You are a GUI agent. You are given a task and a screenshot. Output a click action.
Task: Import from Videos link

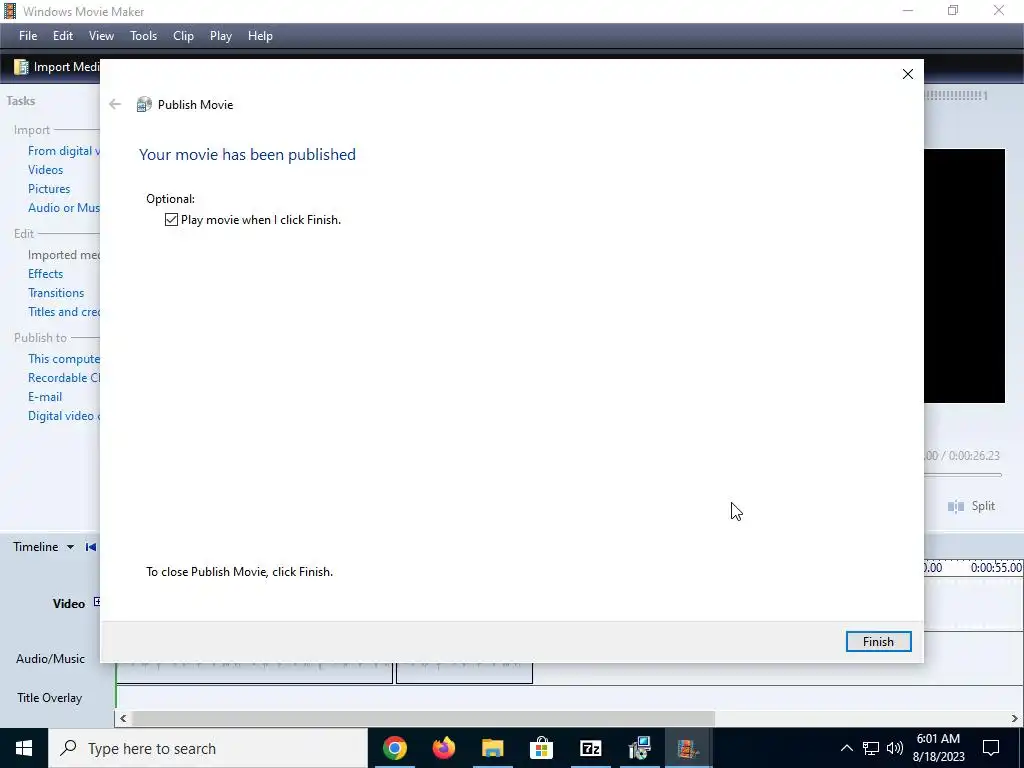coord(45,170)
